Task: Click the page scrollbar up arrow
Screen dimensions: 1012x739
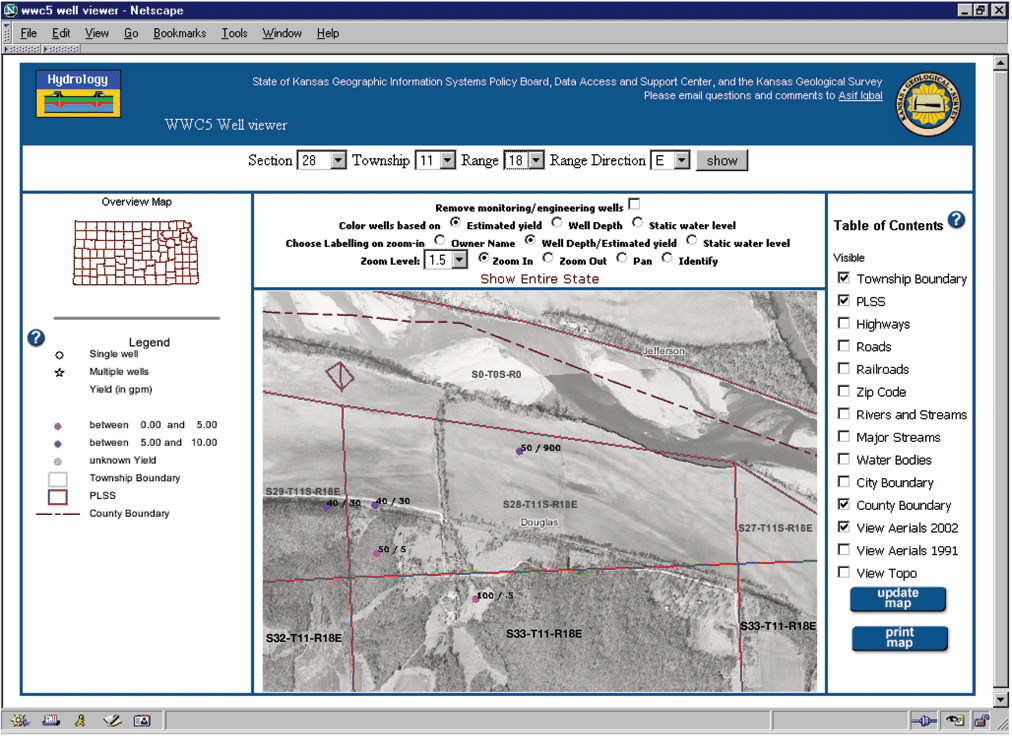Action: [1001, 63]
